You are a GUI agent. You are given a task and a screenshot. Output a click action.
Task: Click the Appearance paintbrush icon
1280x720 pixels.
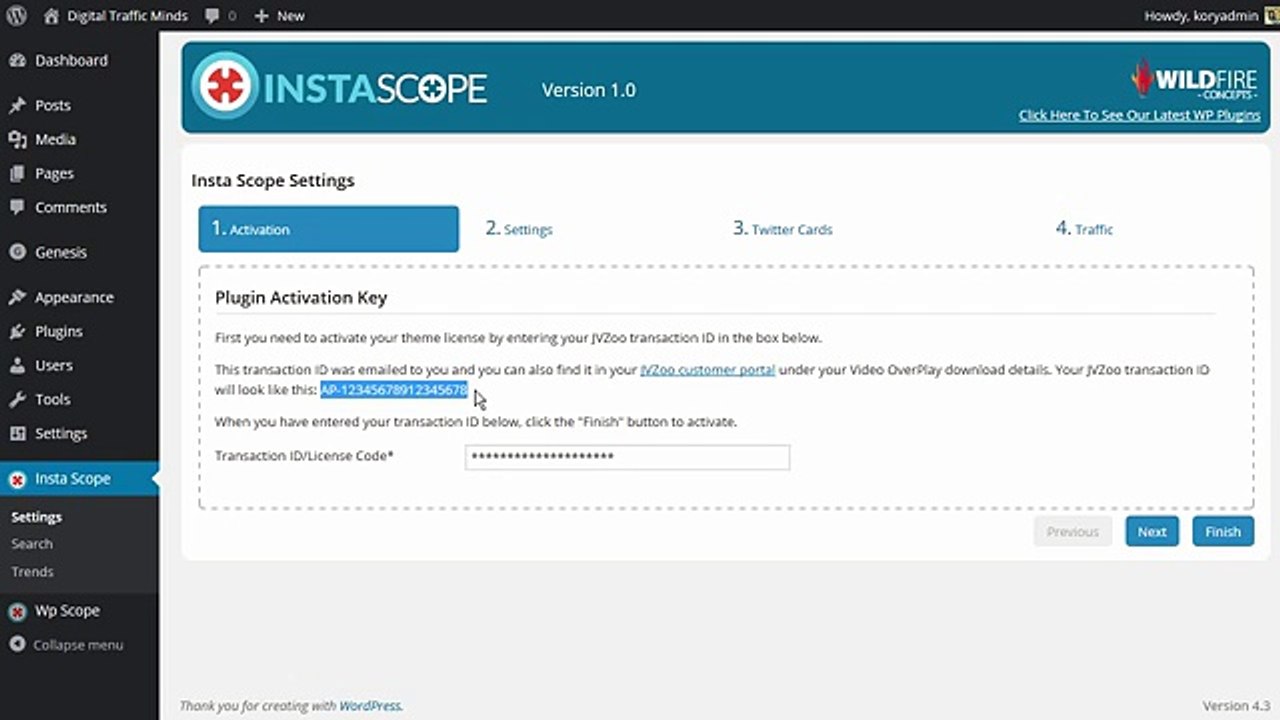pyautogui.click(x=17, y=297)
